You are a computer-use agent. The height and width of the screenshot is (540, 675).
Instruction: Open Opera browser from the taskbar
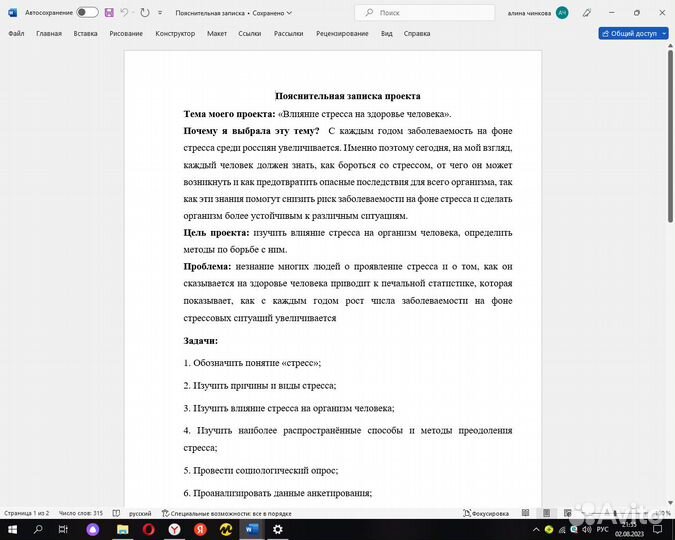(149, 529)
